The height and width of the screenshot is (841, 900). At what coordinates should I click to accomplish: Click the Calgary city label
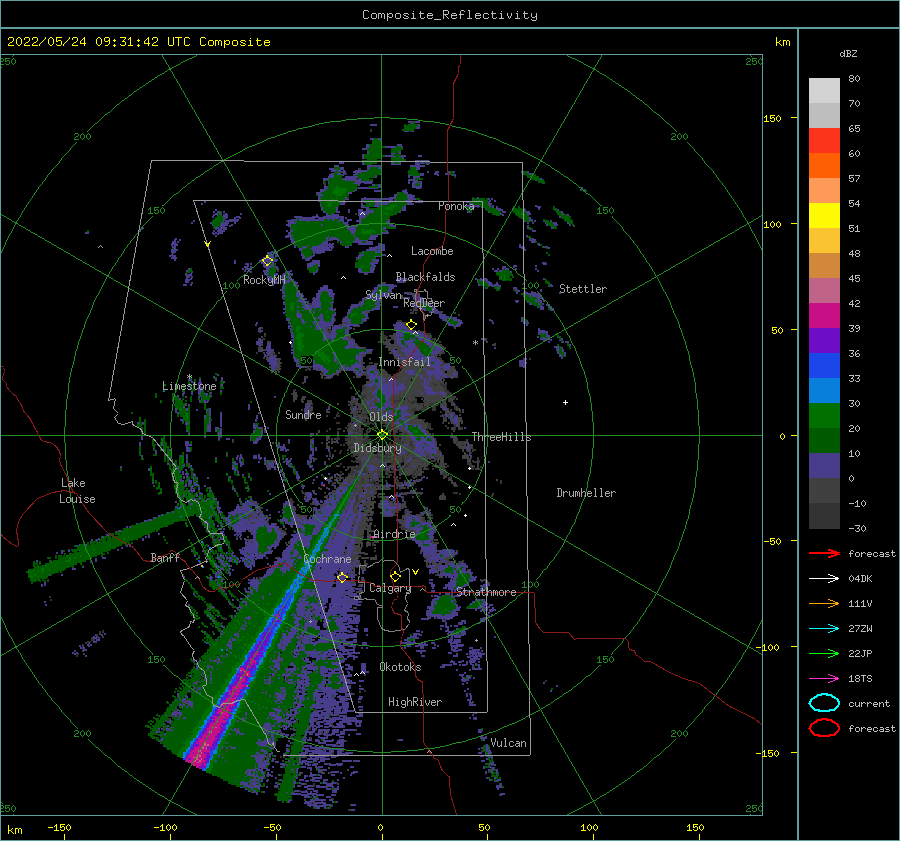[390, 588]
